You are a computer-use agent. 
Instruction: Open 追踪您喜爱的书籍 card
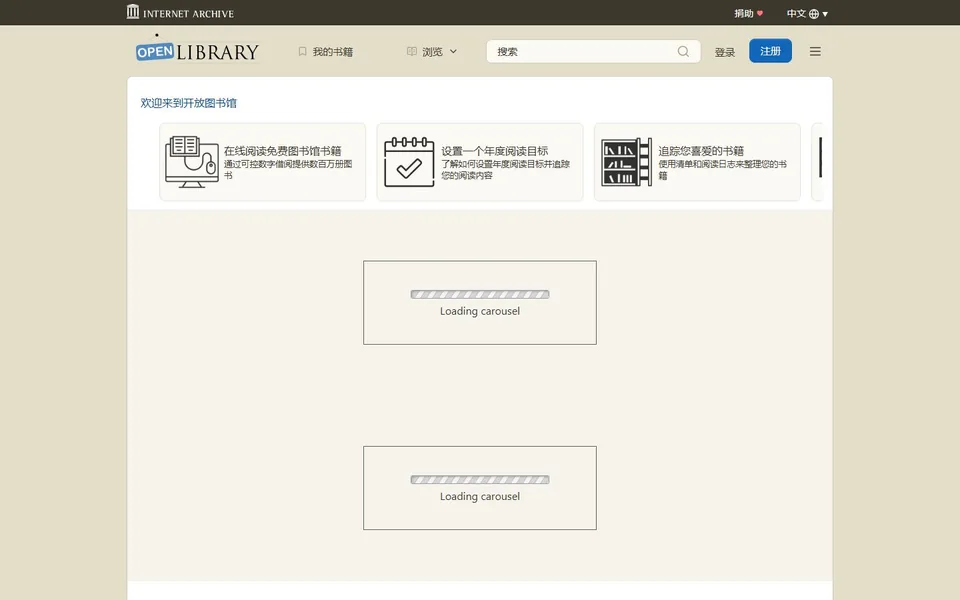pyautogui.click(x=697, y=162)
